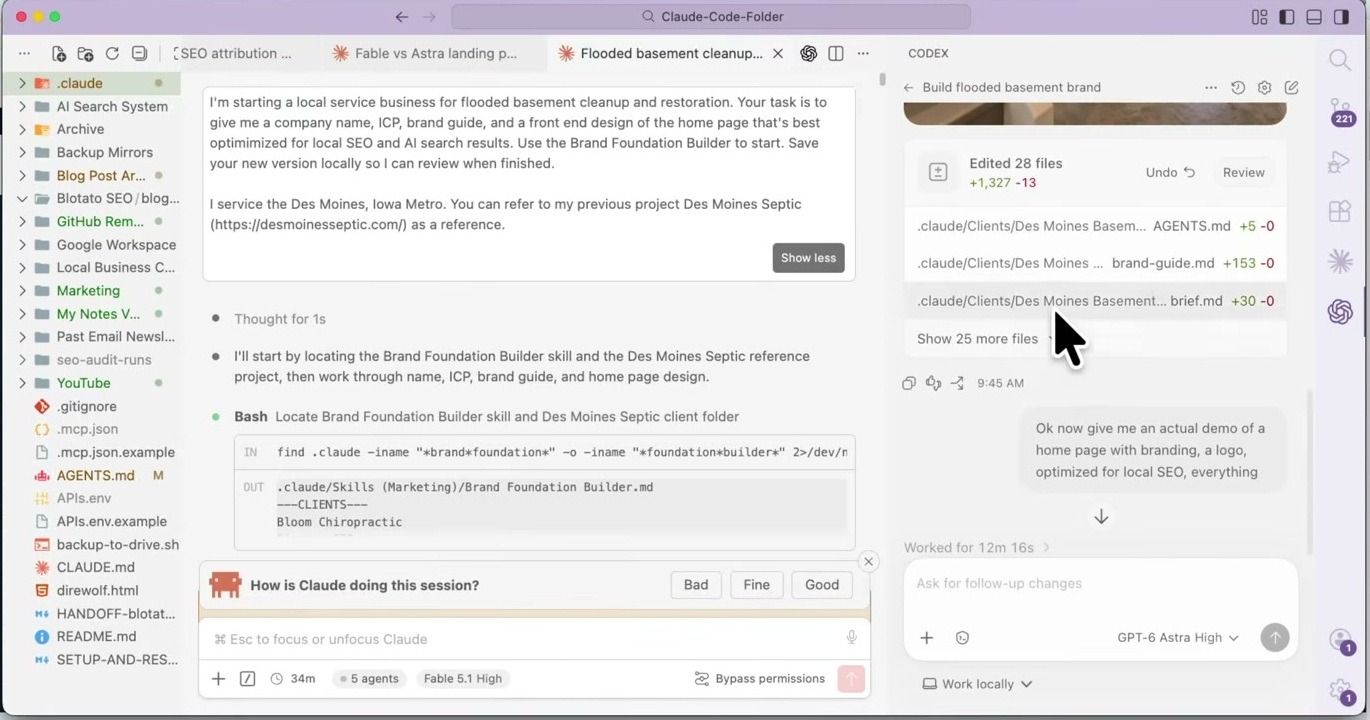Go back with the navigation arrow in title bar
1370x720 pixels.
(402, 17)
